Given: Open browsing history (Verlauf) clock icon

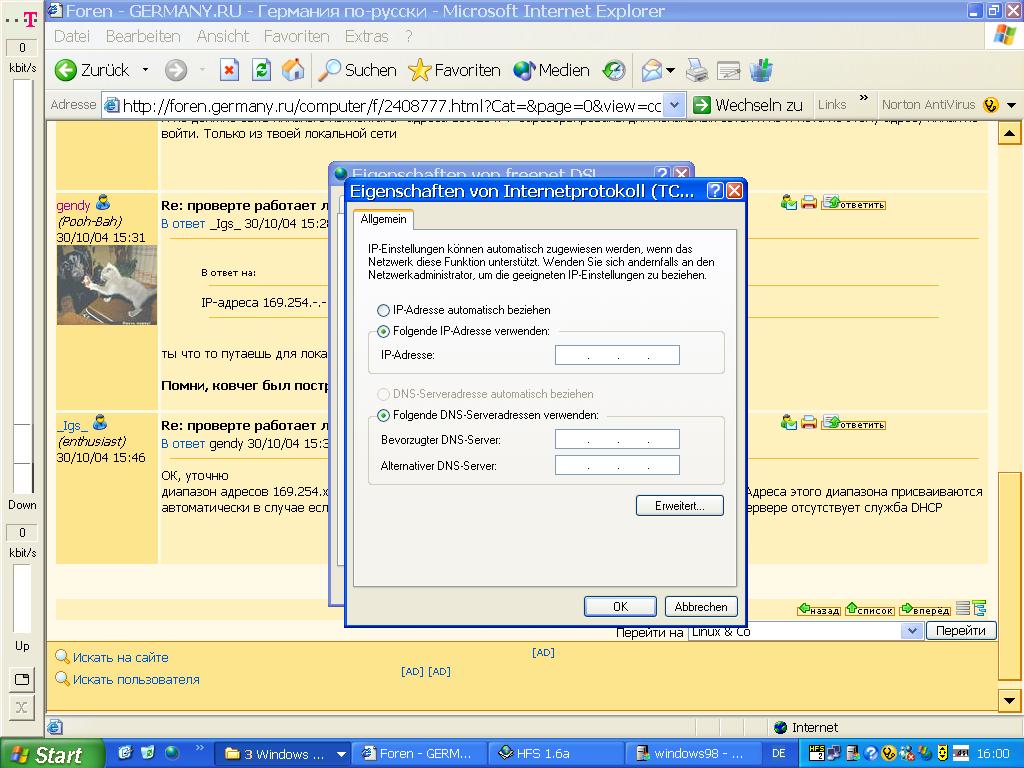Looking at the screenshot, I should (x=614, y=70).
